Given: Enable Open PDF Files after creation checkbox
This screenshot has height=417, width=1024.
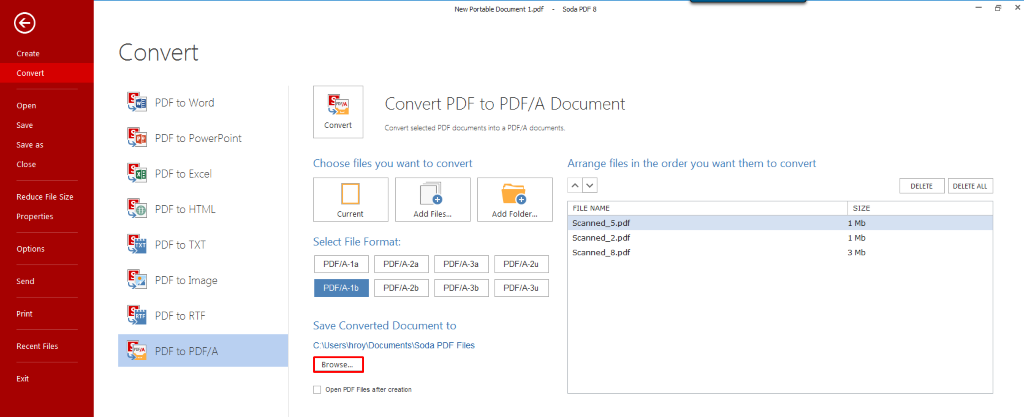Looking at the screenshot, I should [317, 390].
